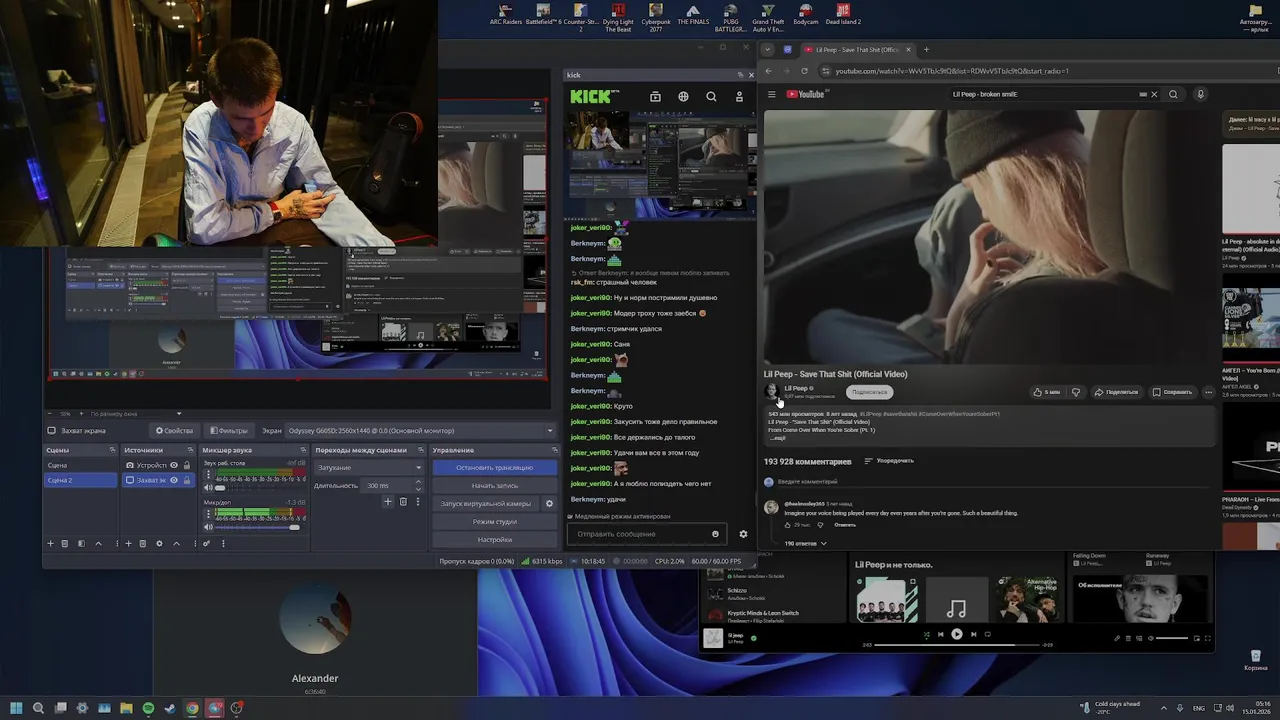The width and height of the screenshot is (1280, 720).
Task: Open Kick search magnifier icon
Action: [711, 97]
